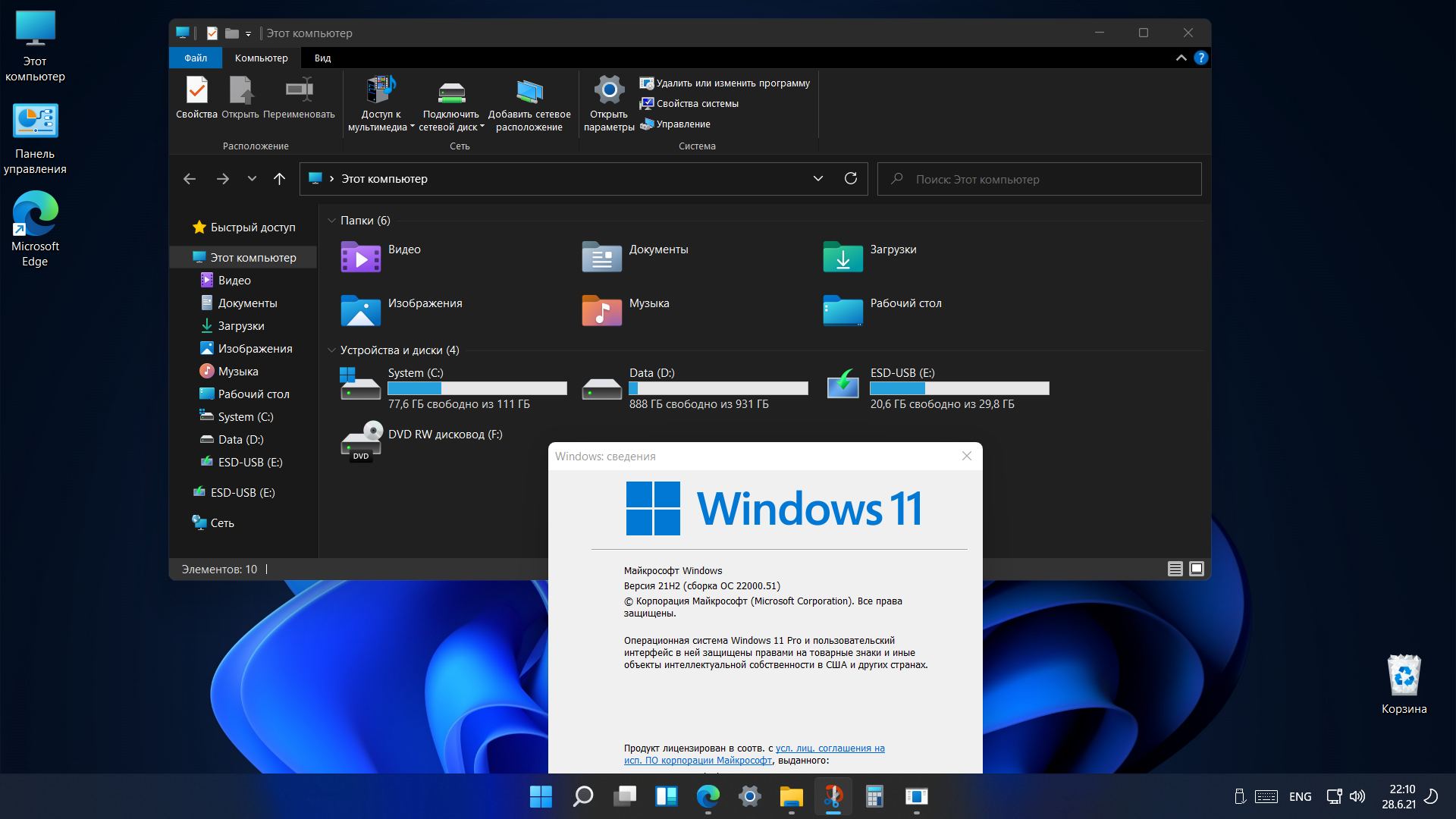Switch to details view in status bar
Screen dimensions: 1456x819
pos(1175,569)
